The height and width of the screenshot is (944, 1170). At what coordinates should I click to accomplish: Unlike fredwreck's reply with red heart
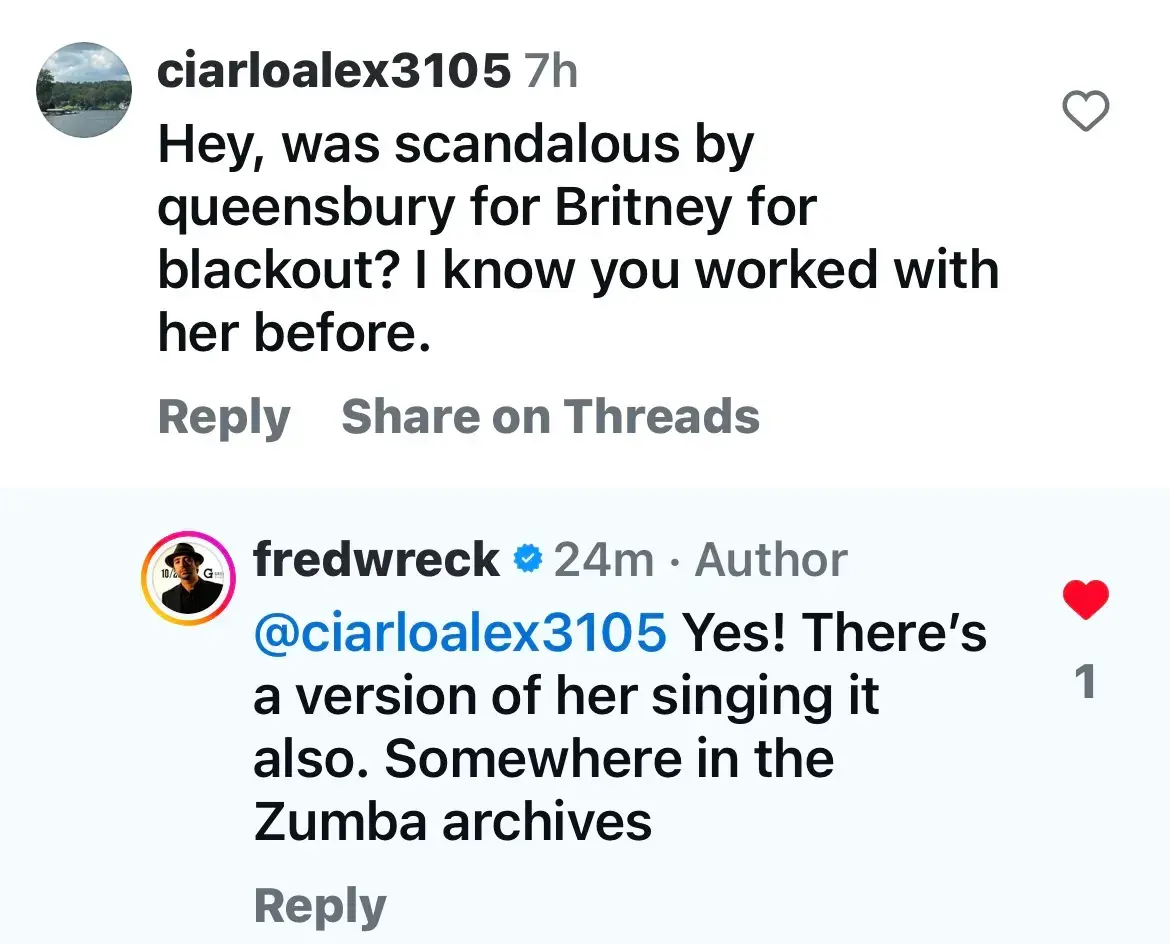tap(1085, 599)
